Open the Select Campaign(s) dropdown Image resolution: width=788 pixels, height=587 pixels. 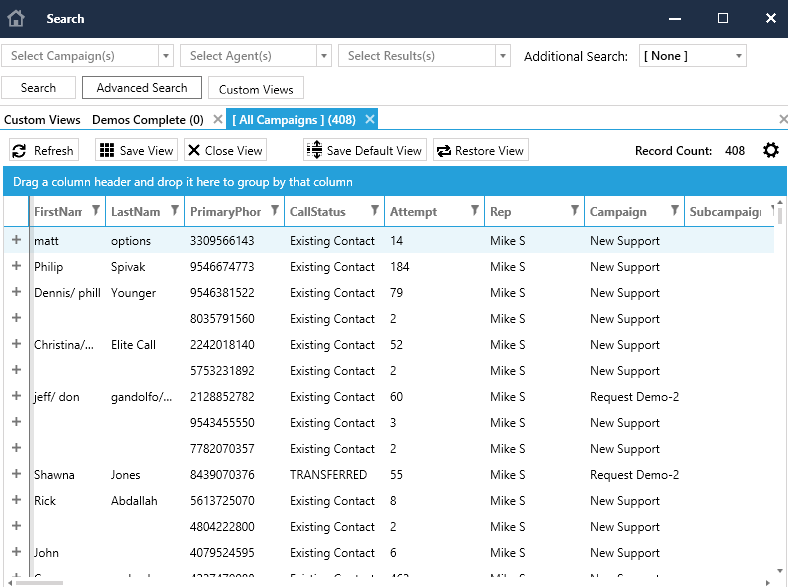[x=166, y=56]
